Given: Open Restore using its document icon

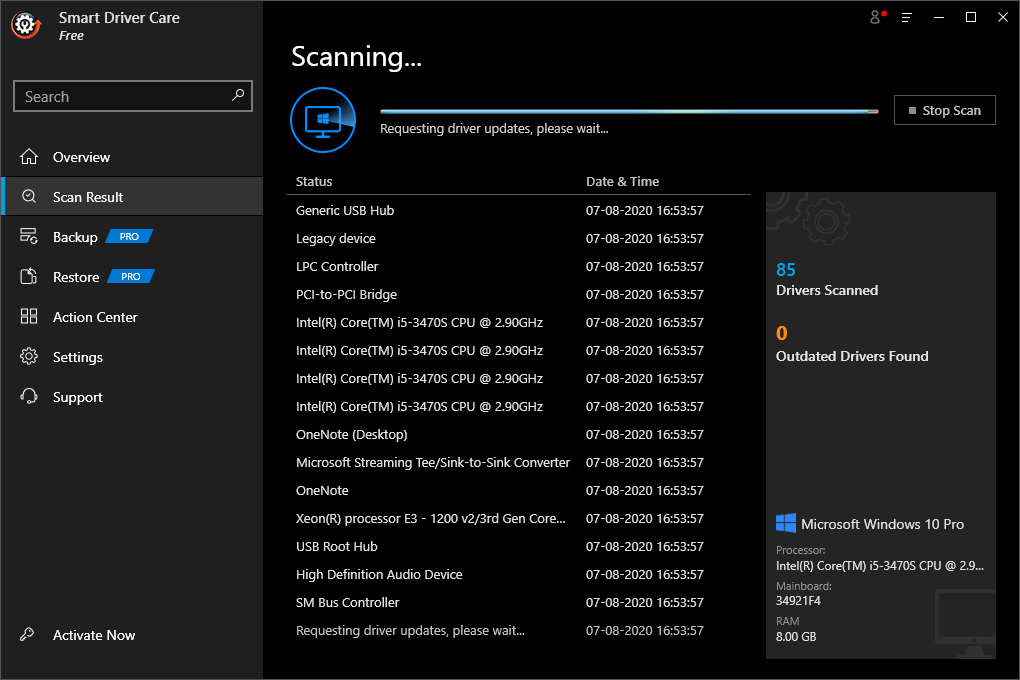Looking at the screenshot, I should 30,276.
